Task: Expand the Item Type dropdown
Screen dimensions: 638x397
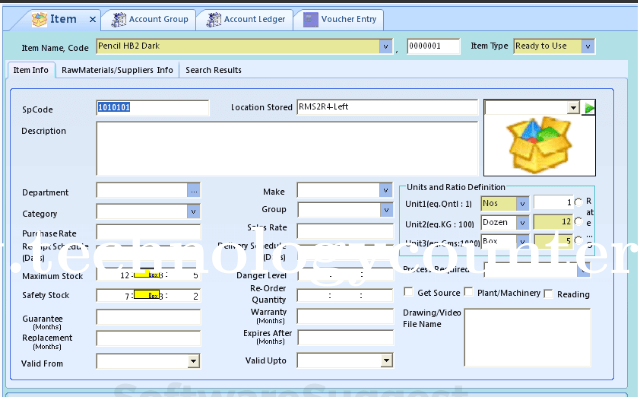Action: [x=588, y=46]
